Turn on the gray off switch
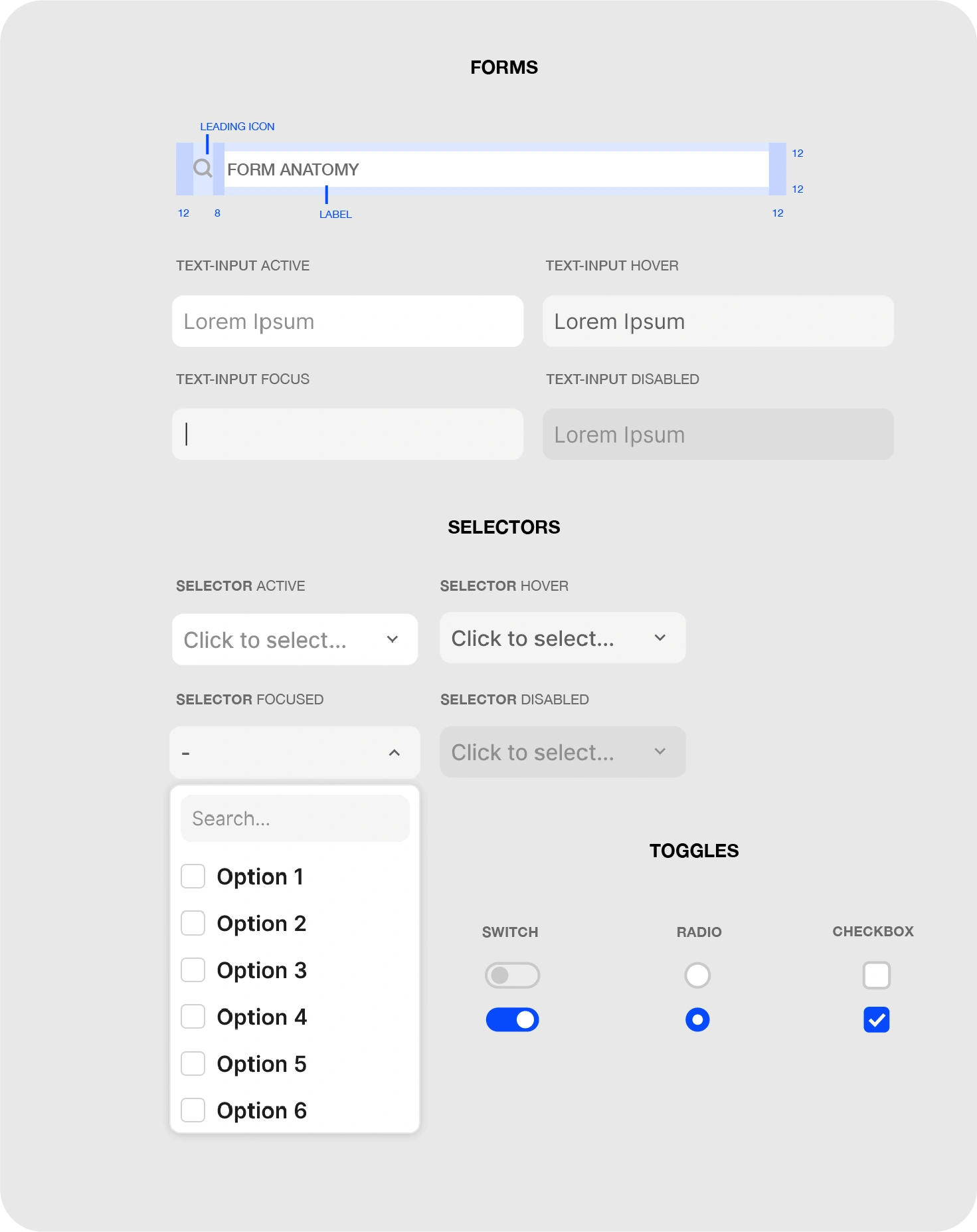The height and width of the screenshot is (1232, 977). point(512,975)
